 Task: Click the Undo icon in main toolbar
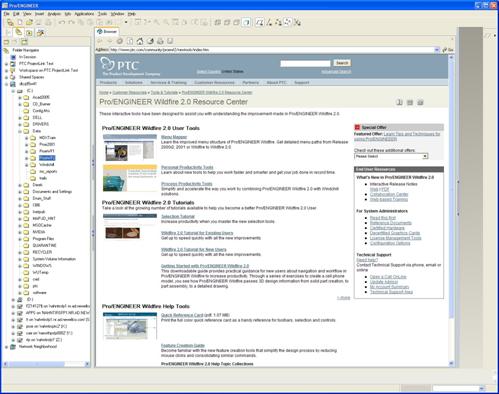62,22
